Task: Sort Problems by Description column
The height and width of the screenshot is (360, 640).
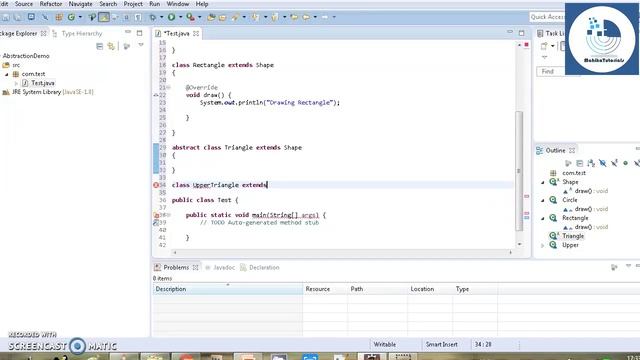Action: click(x=228, y=289)
